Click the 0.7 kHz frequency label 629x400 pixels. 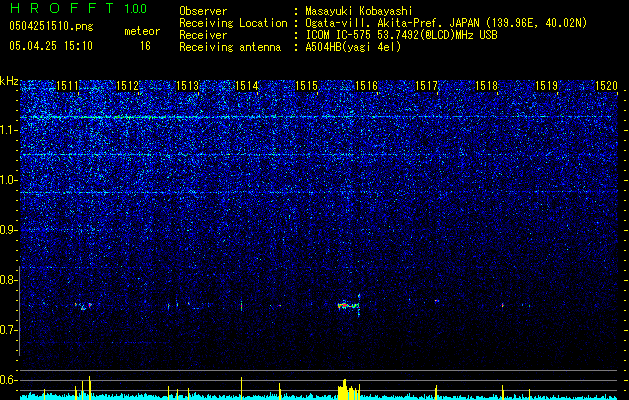[9, 330]
